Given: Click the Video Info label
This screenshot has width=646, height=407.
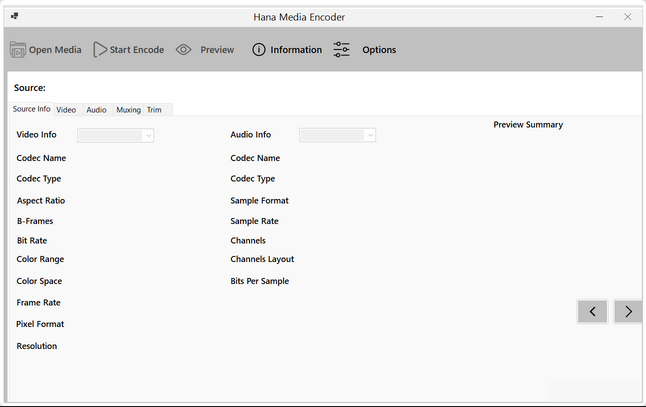Looking at the screenshot, I should coord(36,135).
